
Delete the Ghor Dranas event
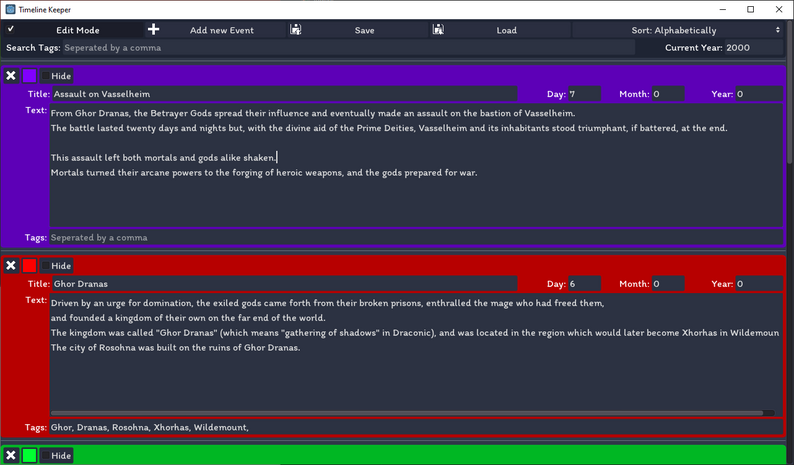[x=11, y=265]
